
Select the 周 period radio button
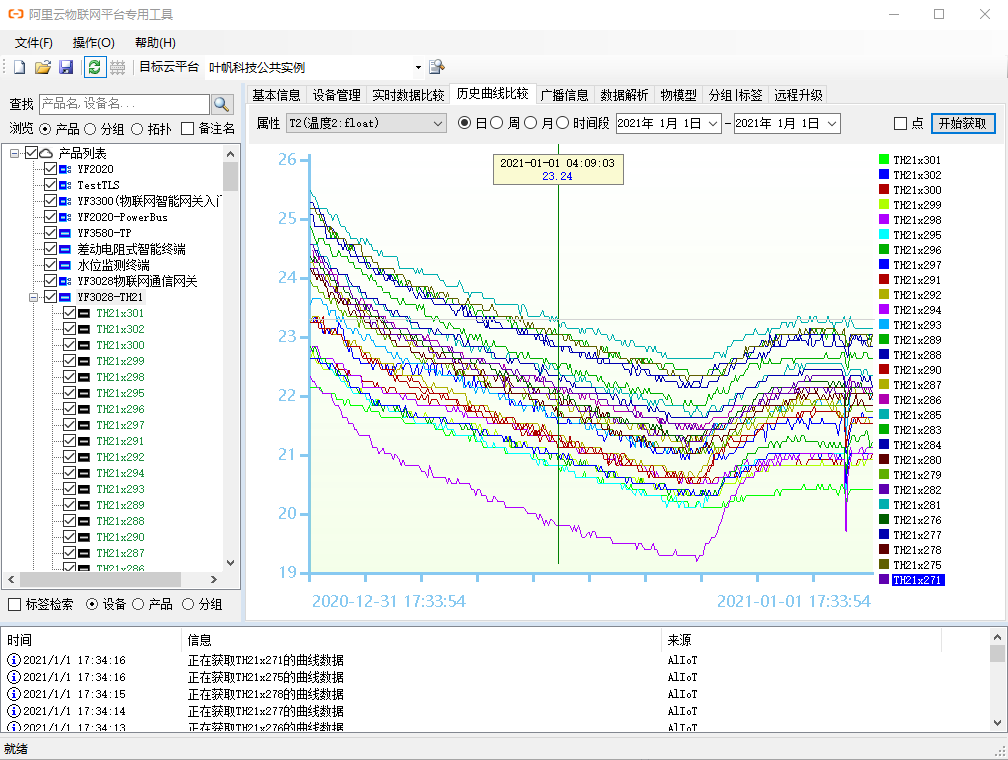[496, 123]
